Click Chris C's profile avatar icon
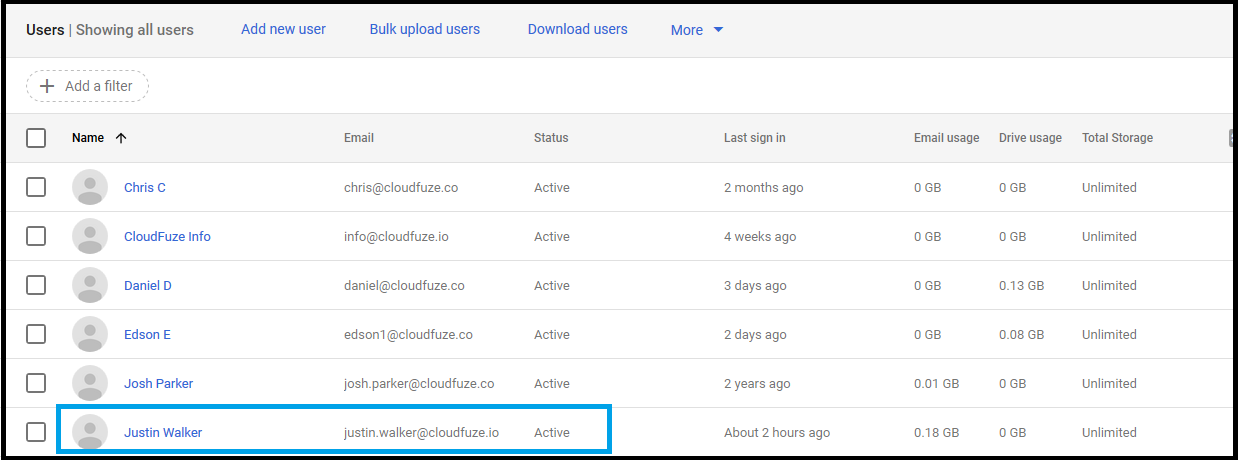1238x460 pixels. coord(90,188)
